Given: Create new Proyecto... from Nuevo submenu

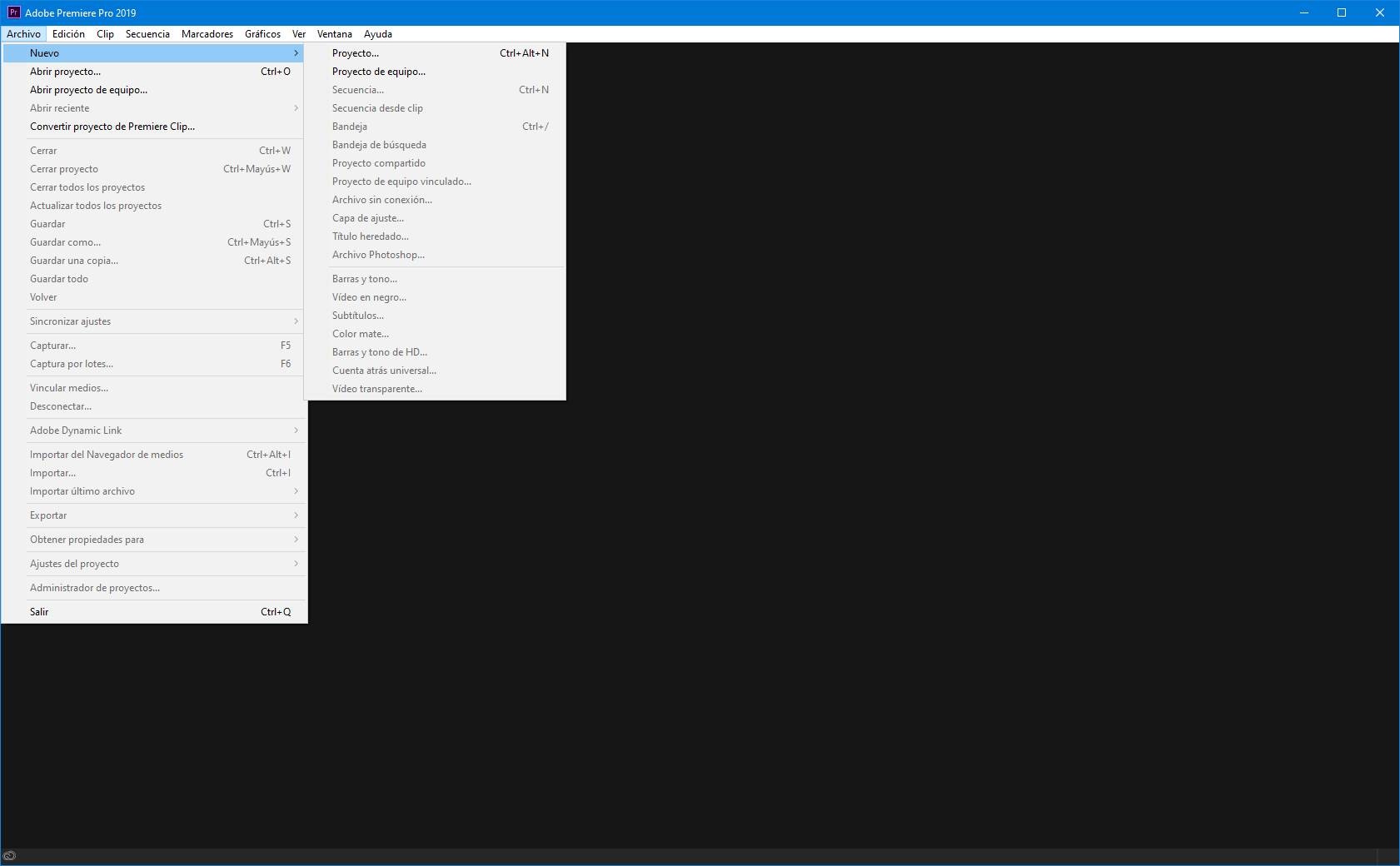Looking at the screenshot, I should (x=435, y=53).
